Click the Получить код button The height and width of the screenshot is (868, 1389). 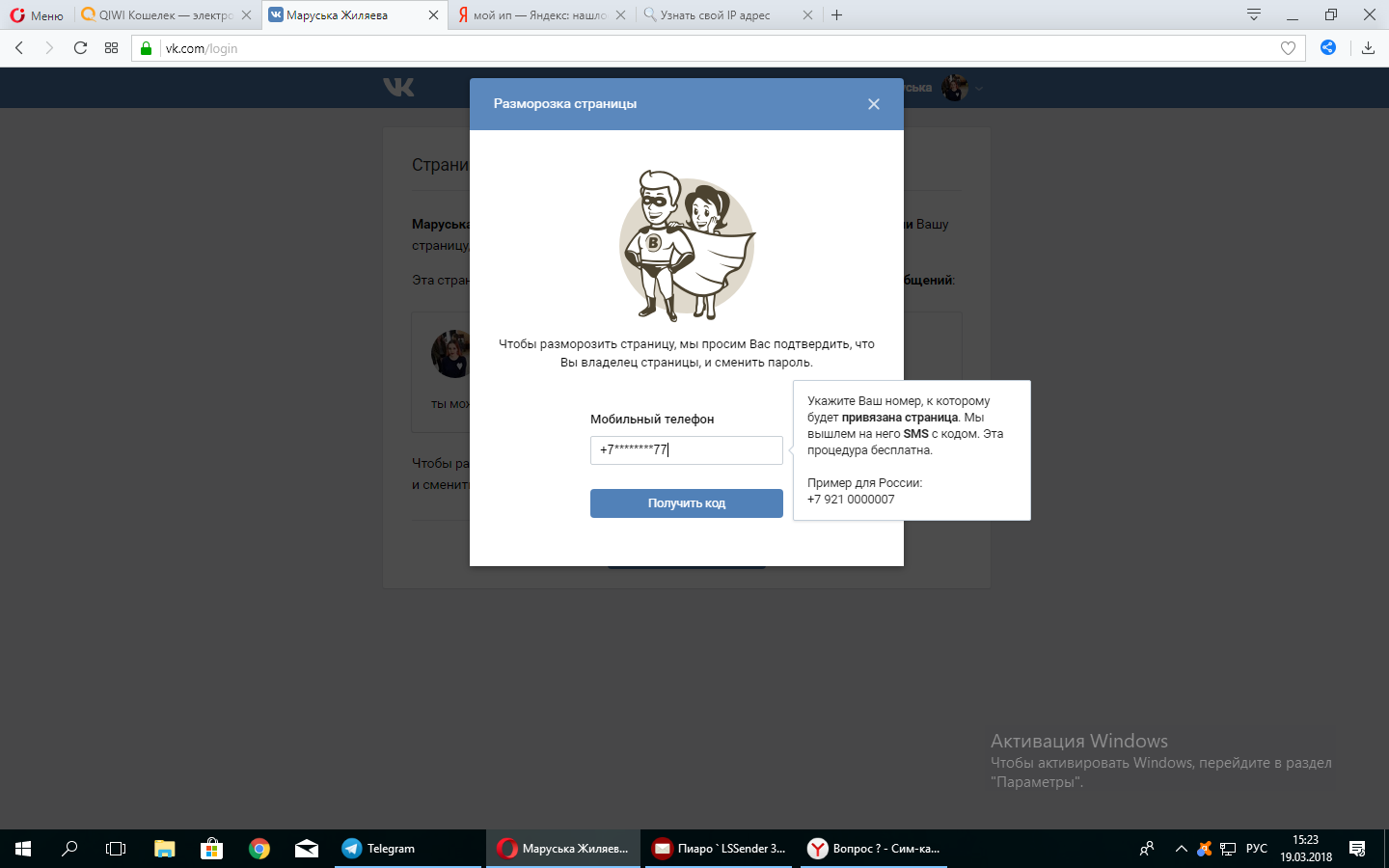(687, 503)
